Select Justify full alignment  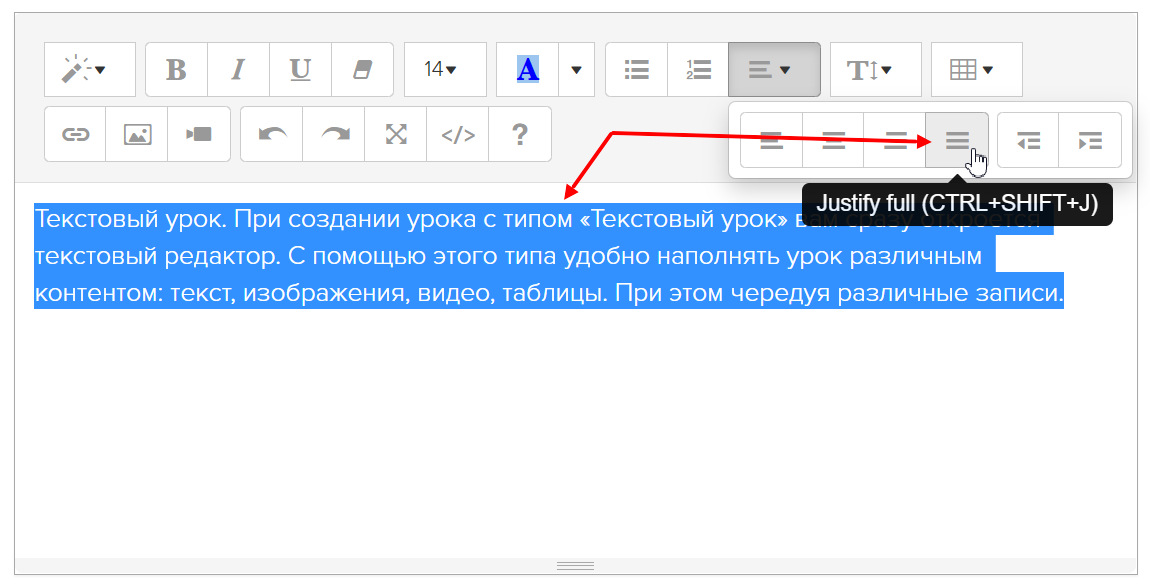point(957,140)
